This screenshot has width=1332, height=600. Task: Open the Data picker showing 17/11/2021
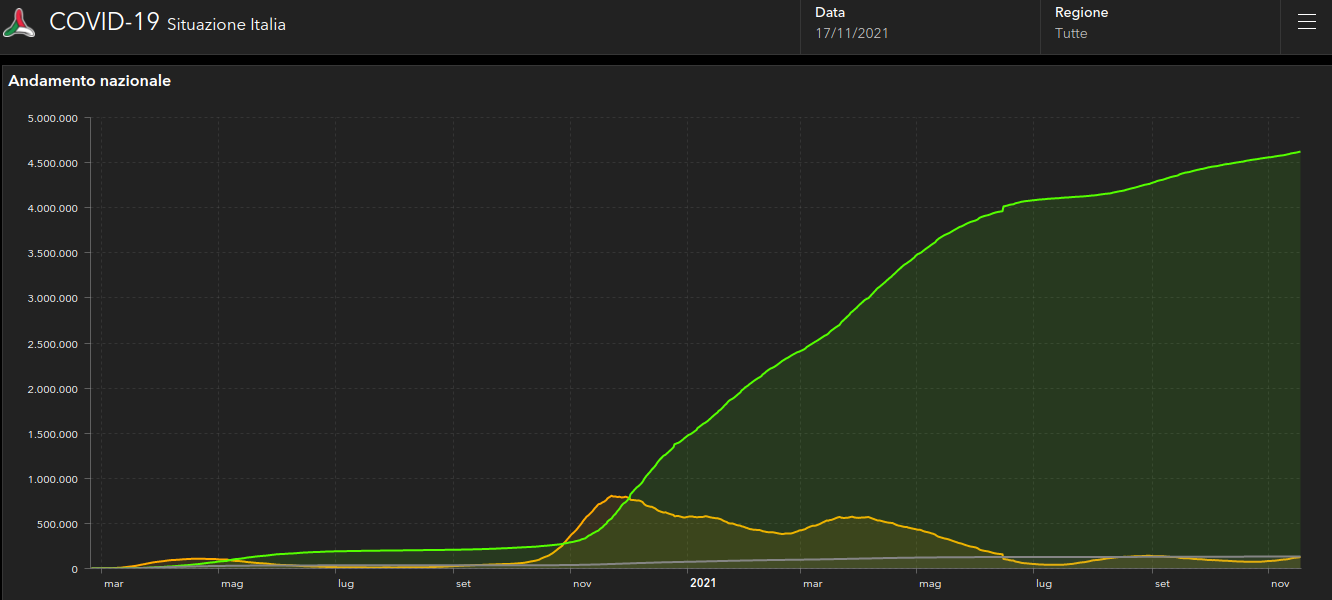click(x=852, y=33)
